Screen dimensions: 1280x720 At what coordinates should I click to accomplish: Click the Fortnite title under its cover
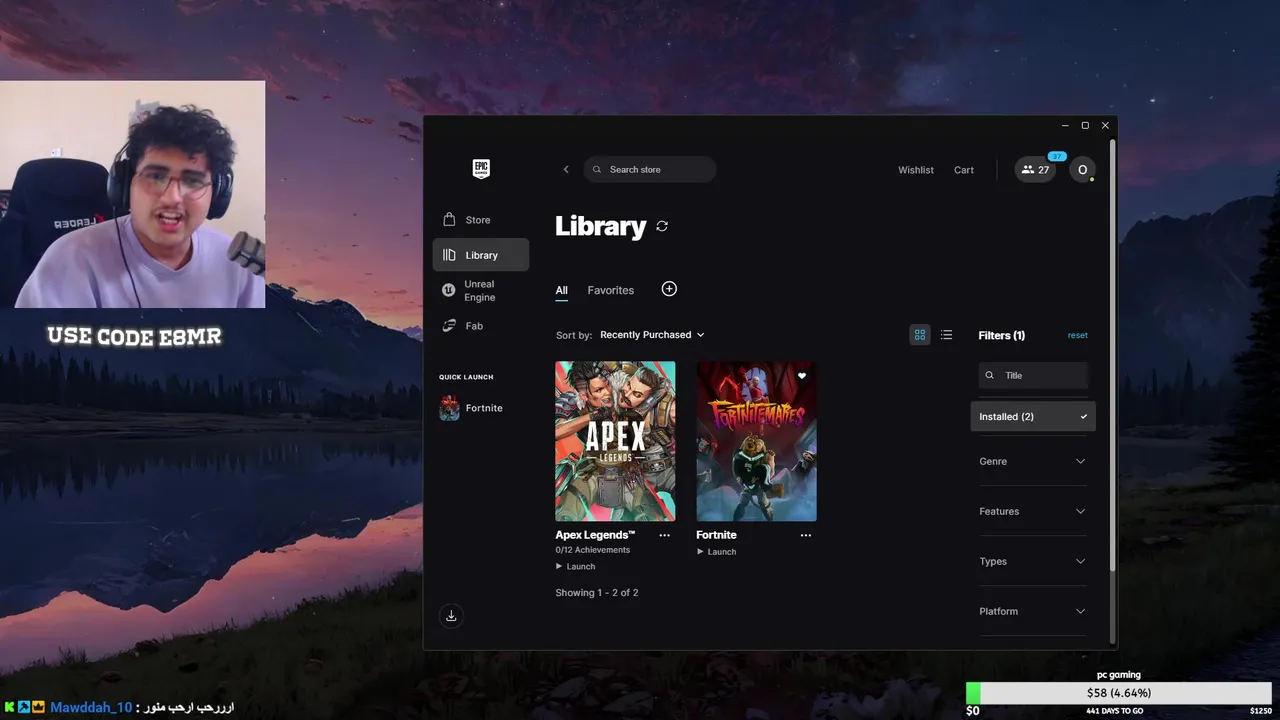(716, 535)
